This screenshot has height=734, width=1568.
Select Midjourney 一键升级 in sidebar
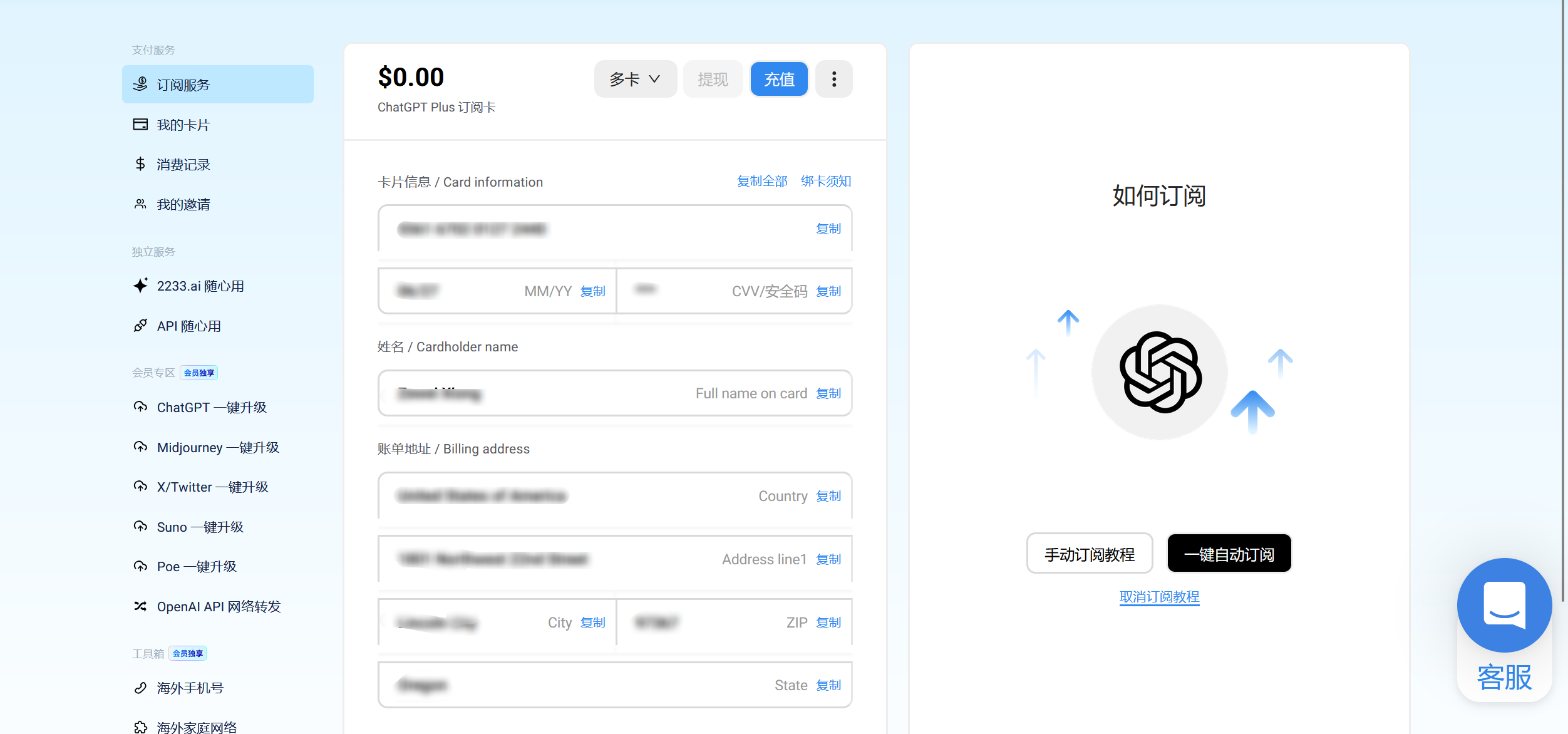pos(217,447)
